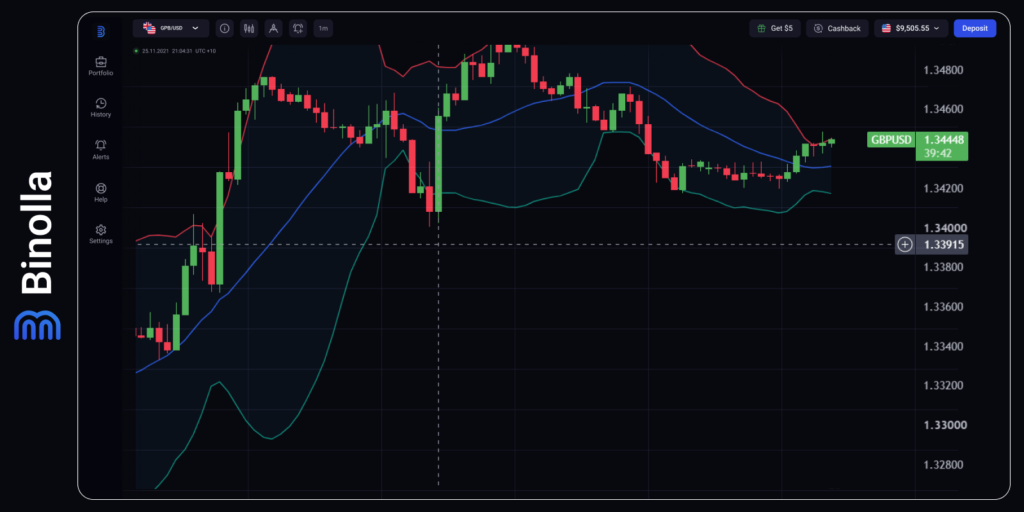This screenshot has height=512, width=1024.
Task: Click the Binolla logo icon in sidebar
Action: (101, 31)
